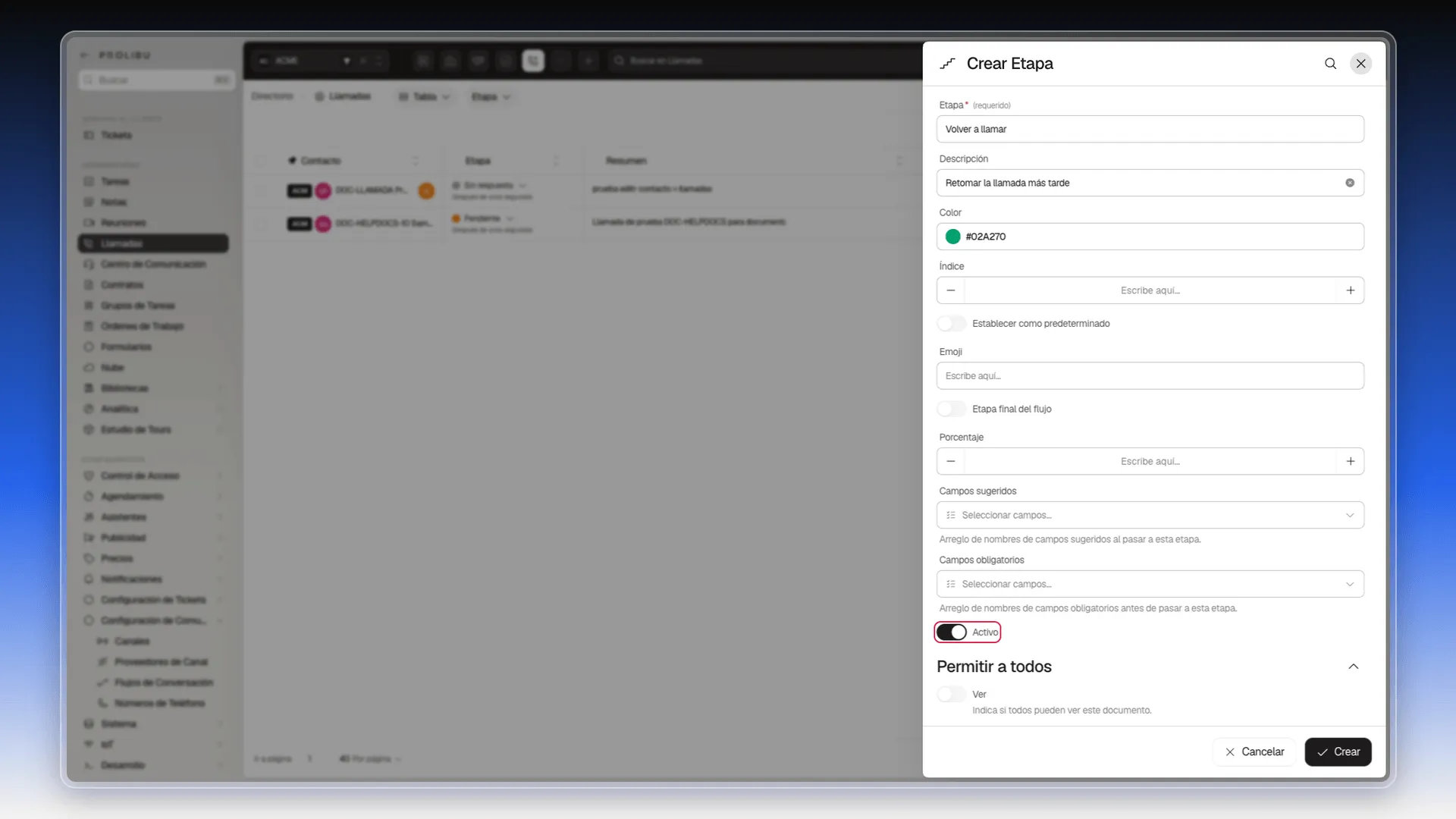Click the highlighted toolbar icon in top bar
Image resolution: width=1456 pixels, height=819 pixels.
[x=533, y=61]
